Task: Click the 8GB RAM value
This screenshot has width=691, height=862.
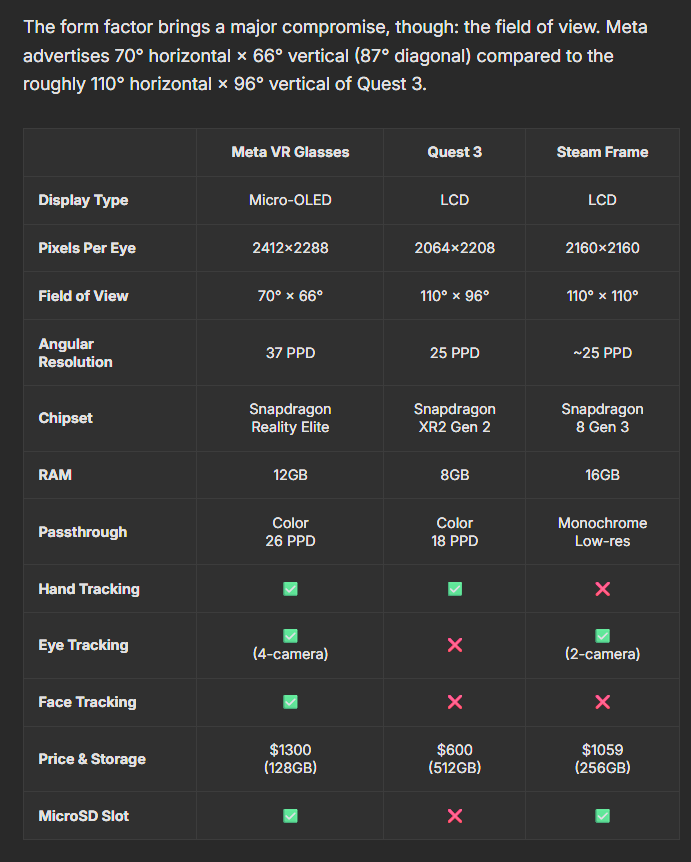Action: pyautogui.click(x=455, y=475)
